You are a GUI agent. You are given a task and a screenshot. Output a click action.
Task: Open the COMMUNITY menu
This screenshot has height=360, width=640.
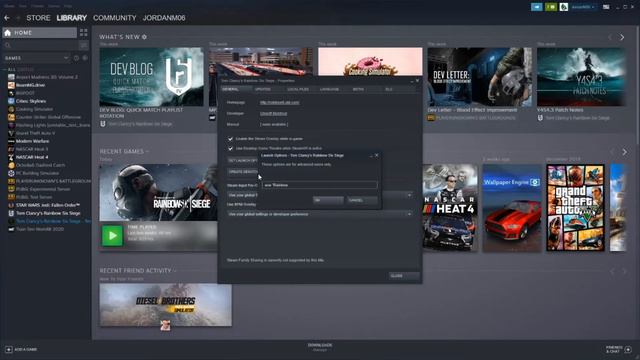[x=115, y=18]
